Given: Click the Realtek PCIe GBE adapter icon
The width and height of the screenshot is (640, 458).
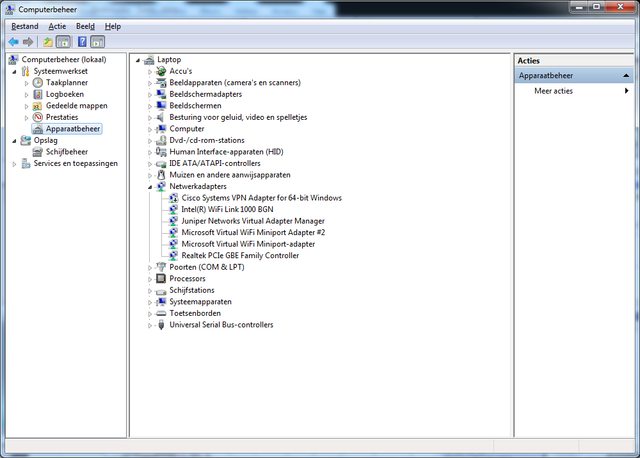Looking at the screenshot, I should pyautogui.click(x=173, y=256).
